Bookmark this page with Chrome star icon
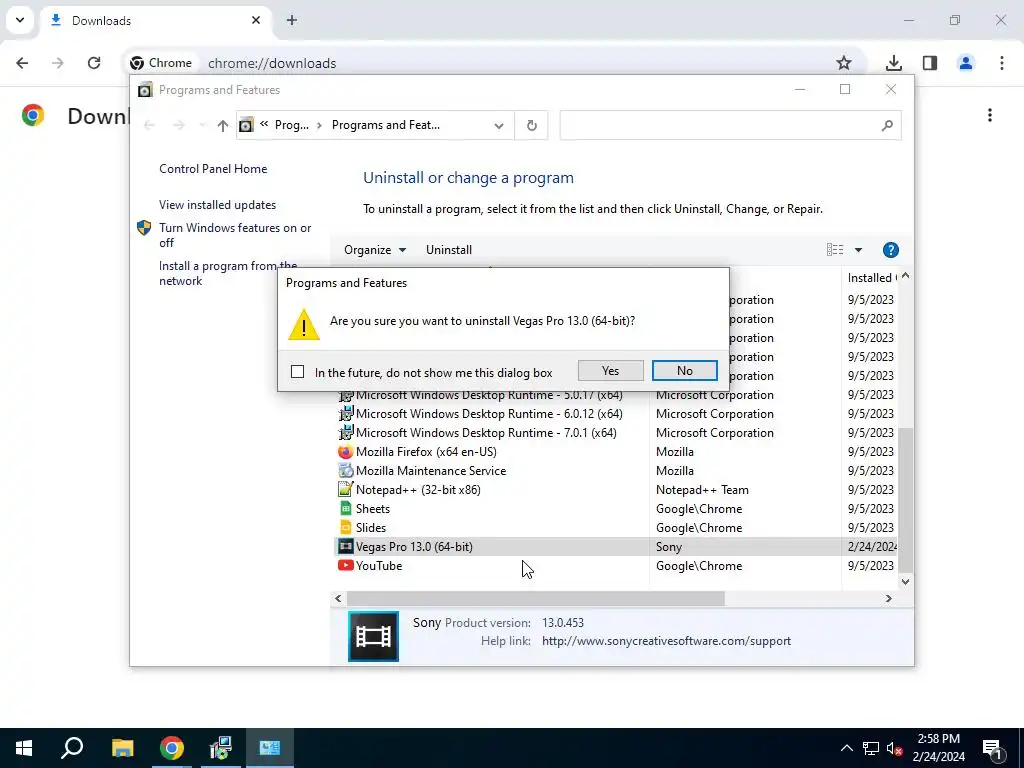This screenshot has height=768, width=1024. 844,63
